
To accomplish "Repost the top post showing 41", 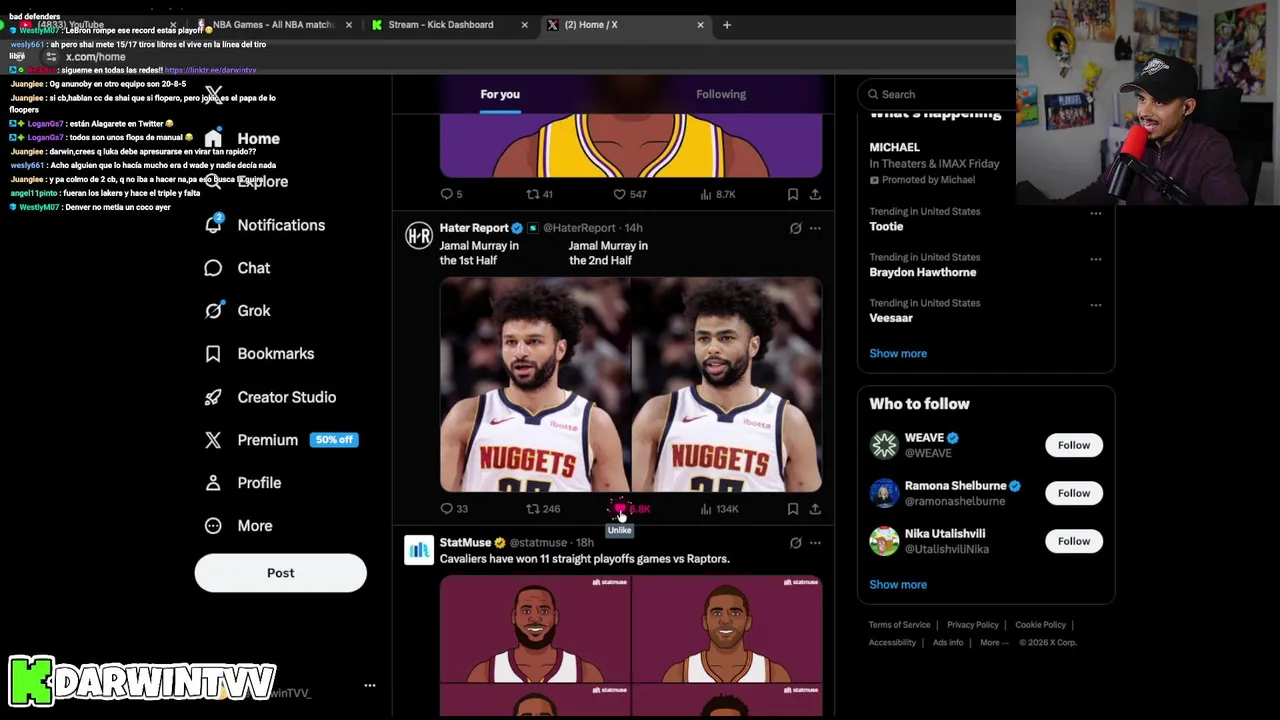I will [540, 194].
